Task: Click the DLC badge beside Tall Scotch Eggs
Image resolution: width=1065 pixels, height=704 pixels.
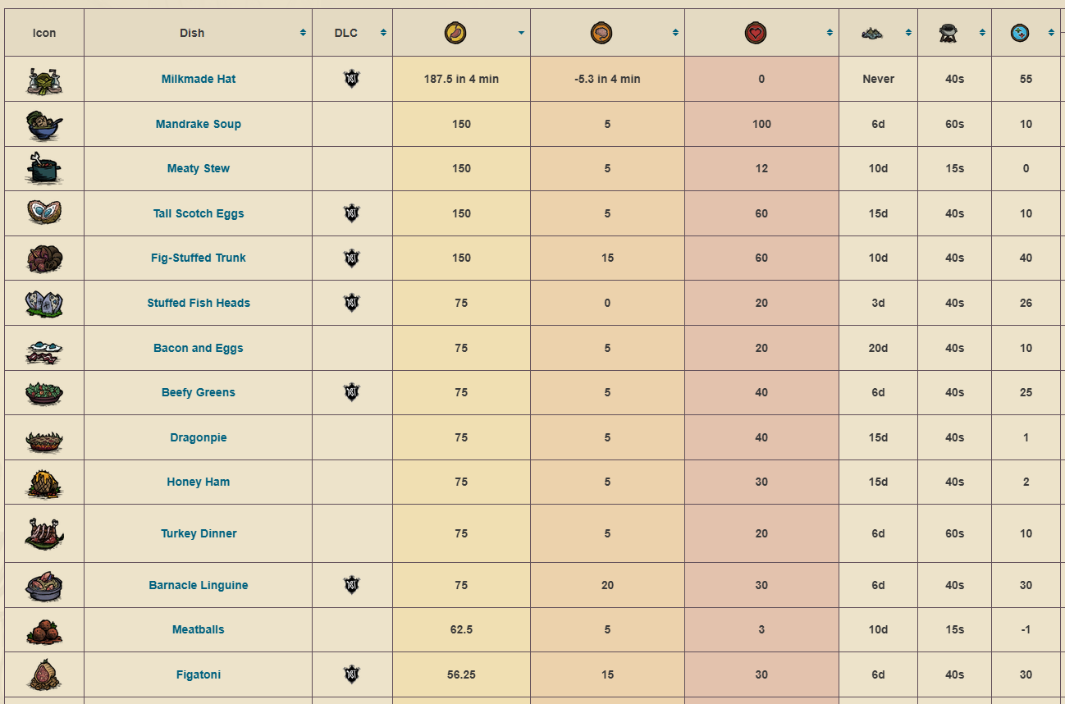Action: [351, 213]
